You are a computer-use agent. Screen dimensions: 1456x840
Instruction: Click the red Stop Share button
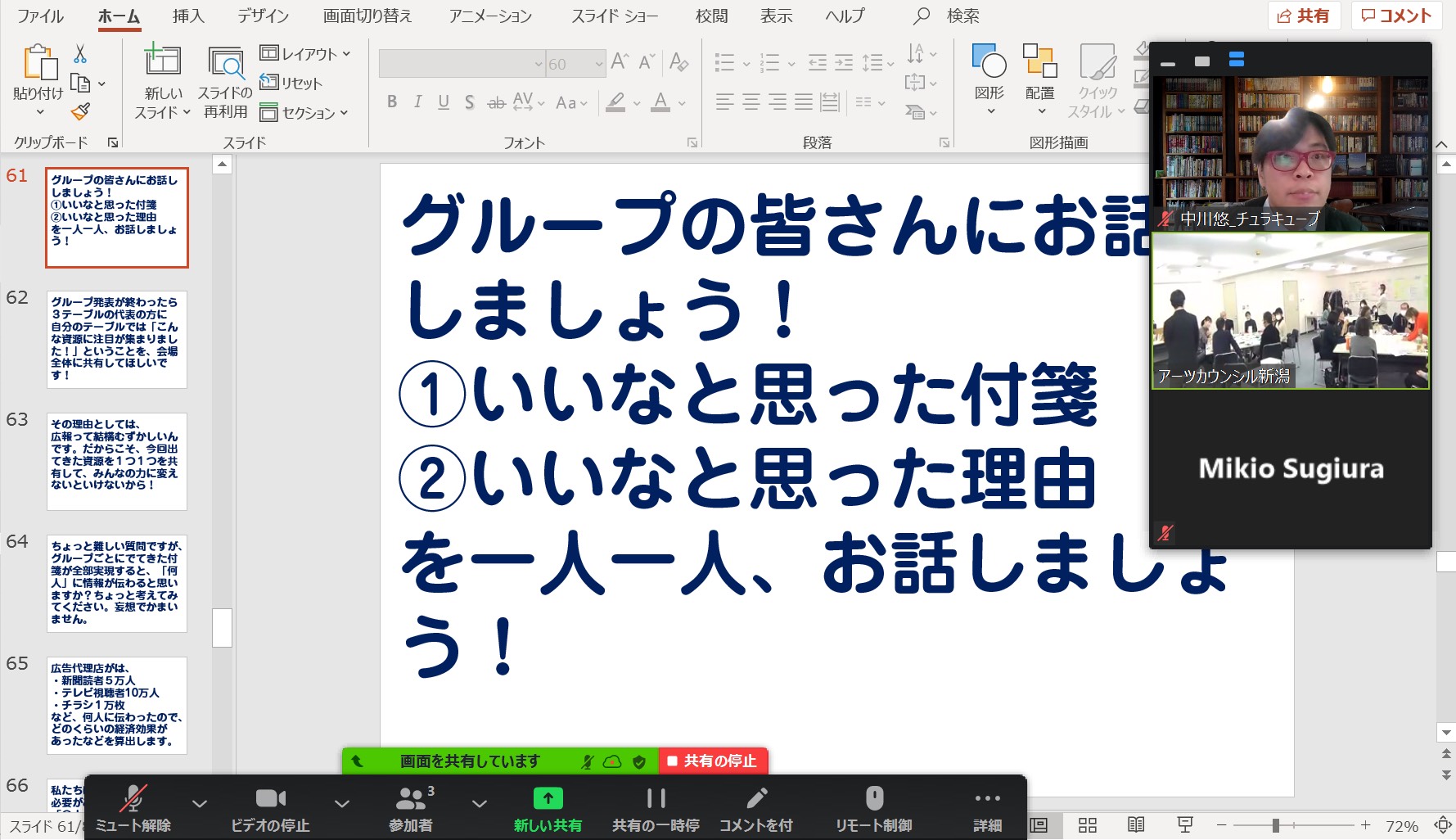coord(713,761)
